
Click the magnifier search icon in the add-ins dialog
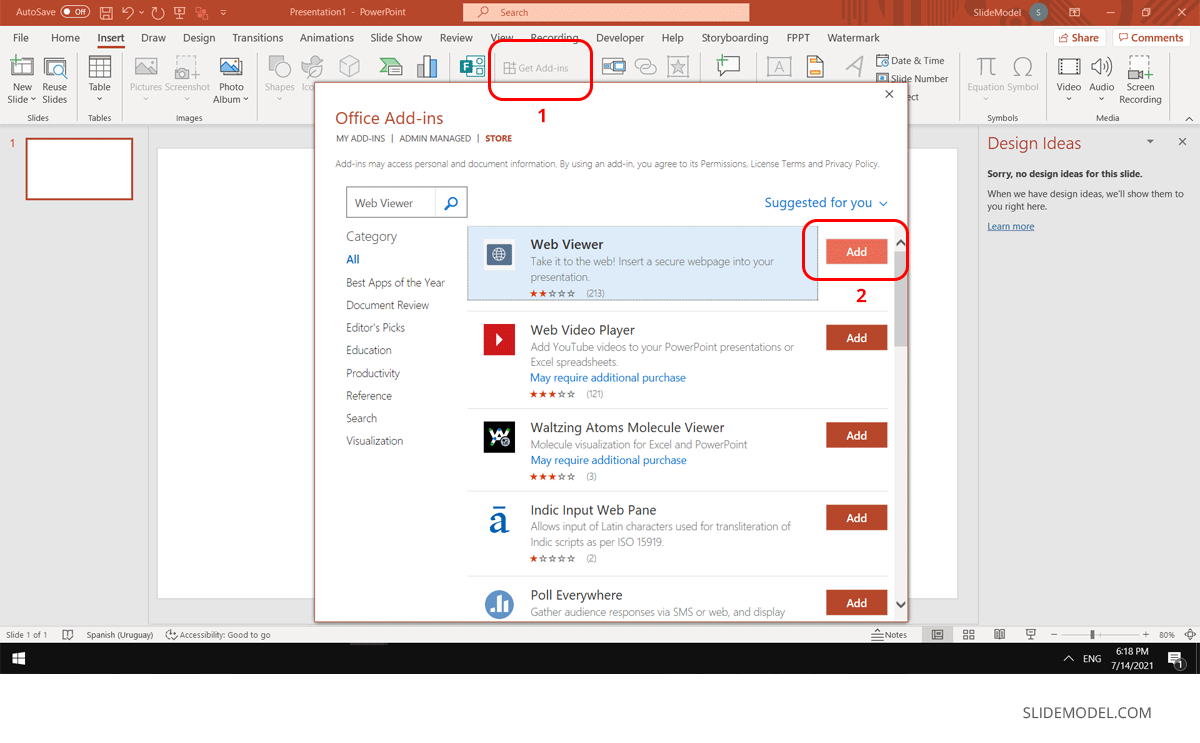pos(451,203)
